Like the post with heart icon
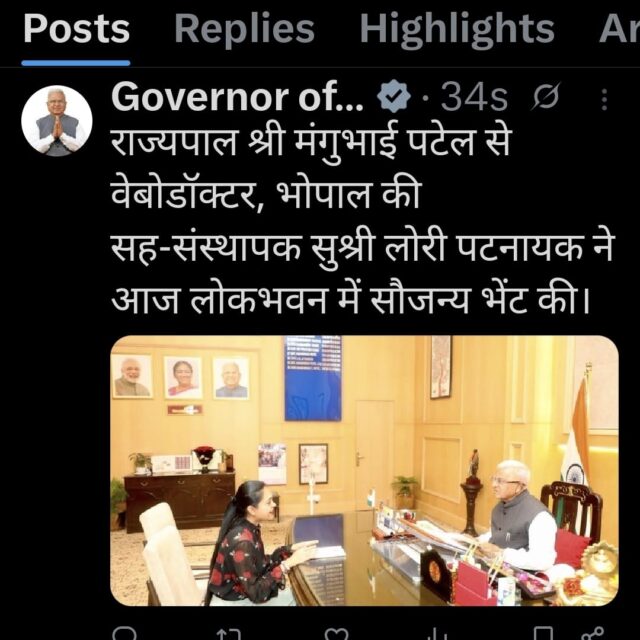Viewport: 640px width, 640px height. click(x=336, y=634)
